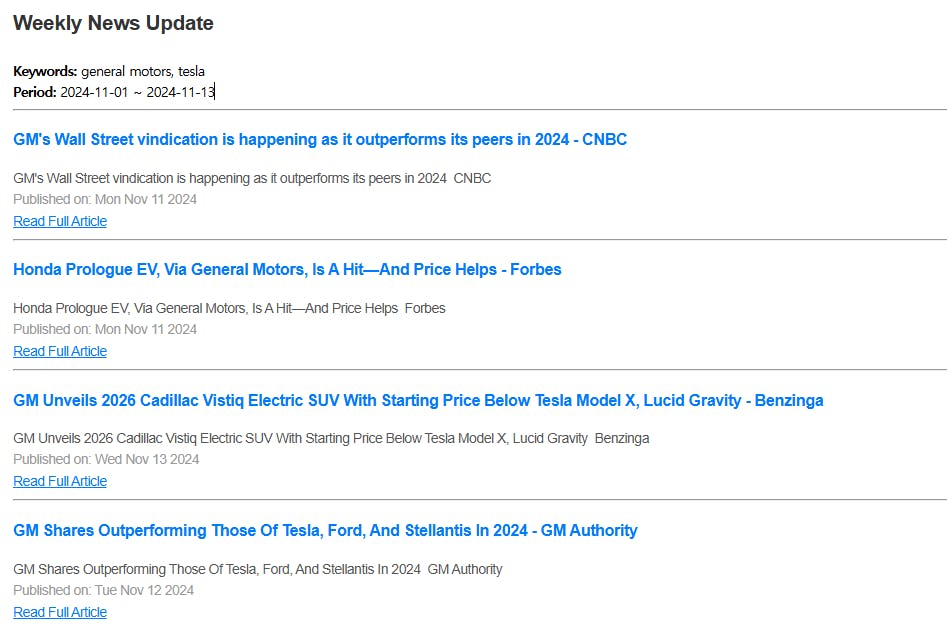Image resolution: width=947 pixels, height=627 pixels.
Task: Click the Honda Prologue Forbes summary text
Action: click(229, 308)
